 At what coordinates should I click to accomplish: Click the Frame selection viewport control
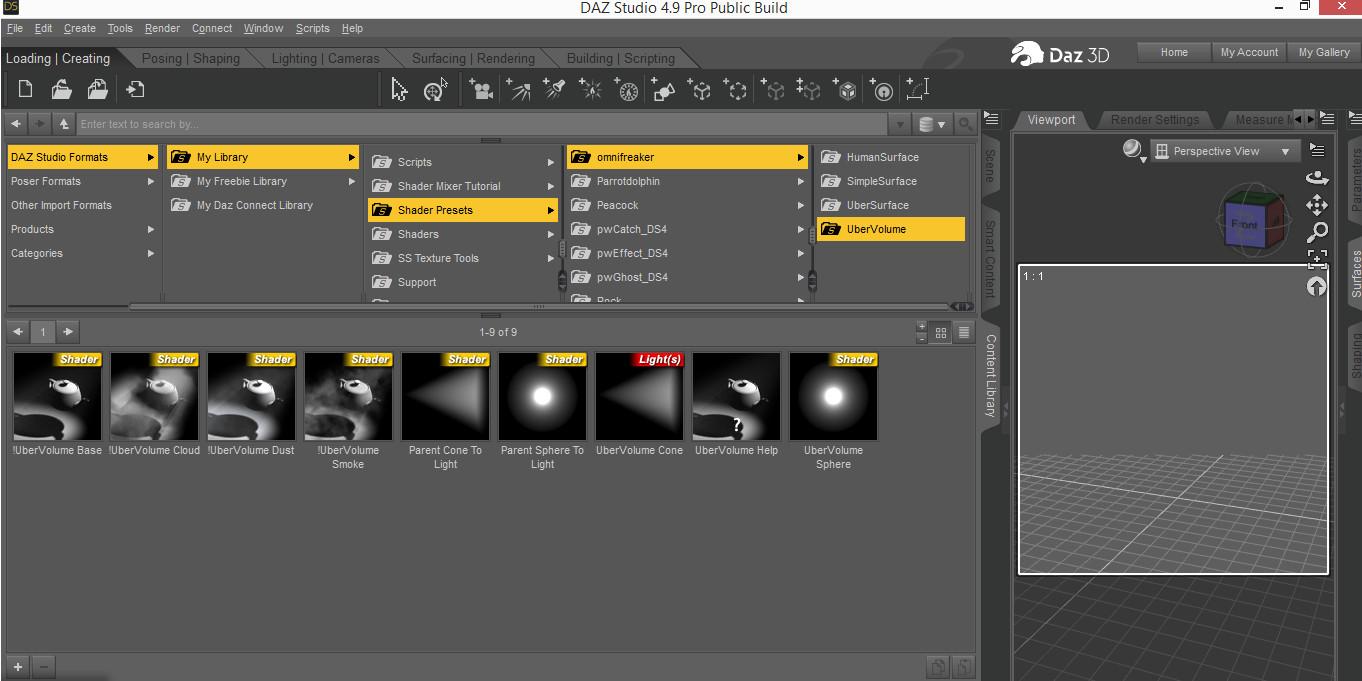[x=1317, y=259]
